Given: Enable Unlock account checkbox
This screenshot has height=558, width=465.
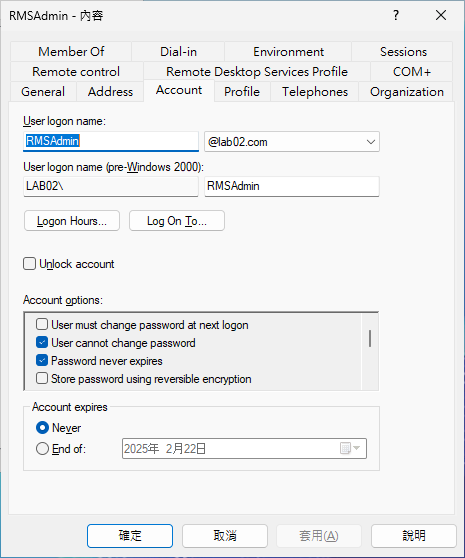Looking at the screenshot, I should point(30,264).
